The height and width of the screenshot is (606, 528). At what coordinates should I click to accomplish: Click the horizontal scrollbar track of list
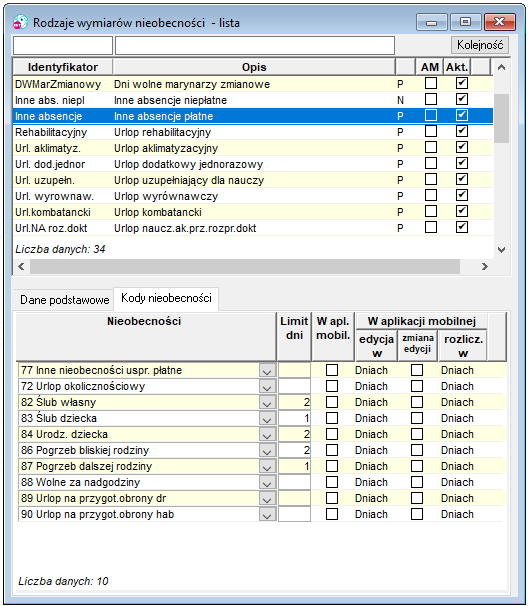click(245, 266)
